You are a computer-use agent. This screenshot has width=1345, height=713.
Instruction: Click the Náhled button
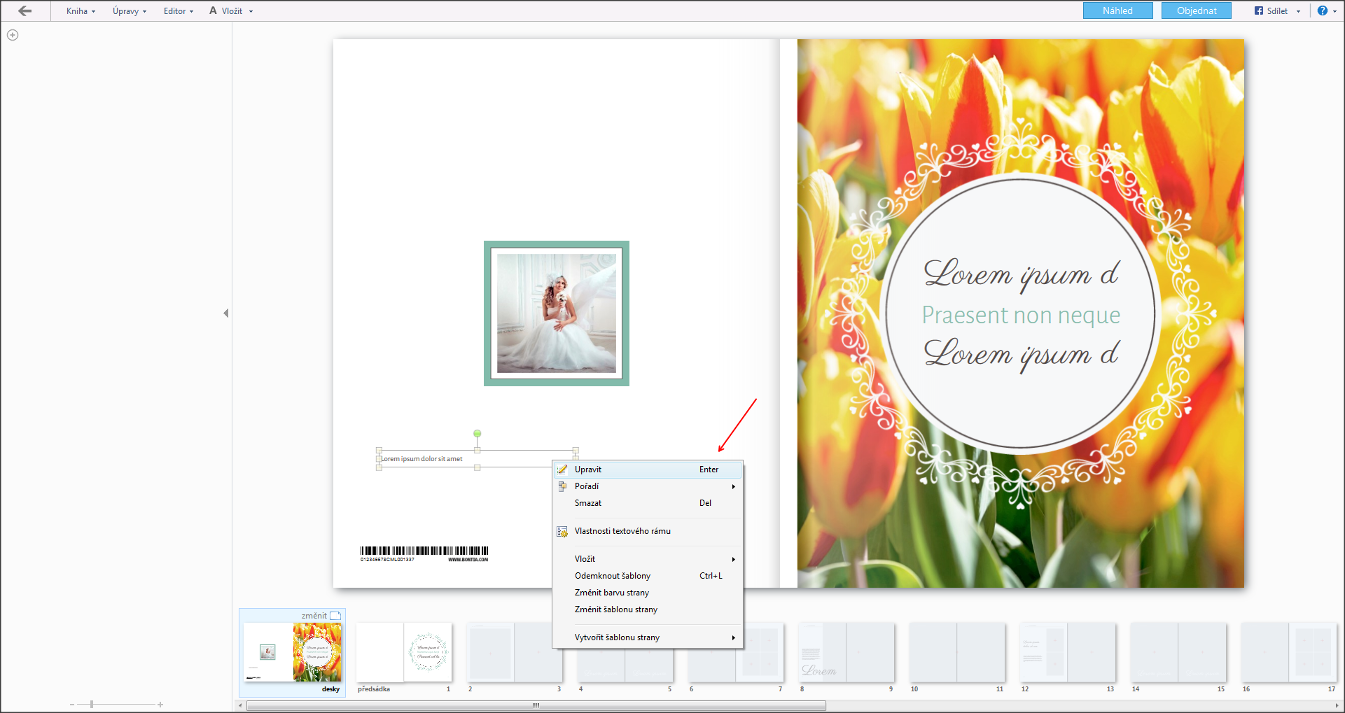pos(1117,11)
